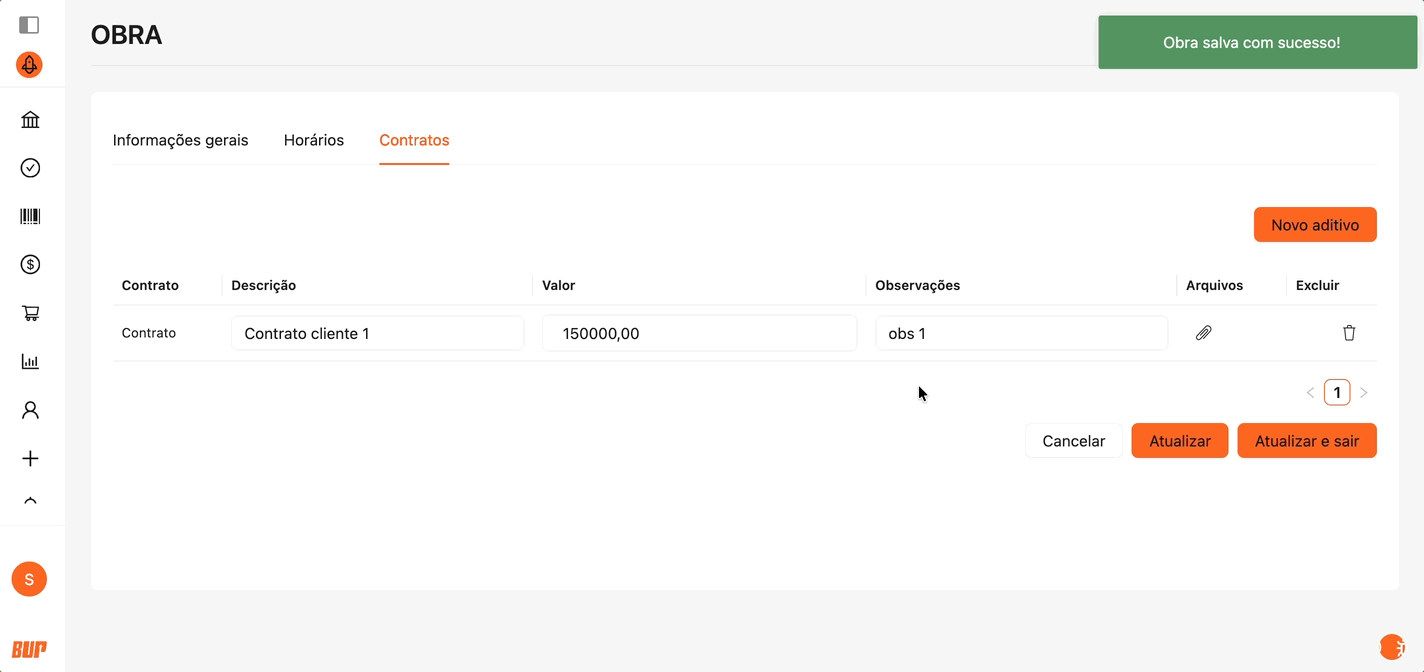Switch to the Horários tab
Viewport: 1424px width, 672px height.
(x=314, y=140)
